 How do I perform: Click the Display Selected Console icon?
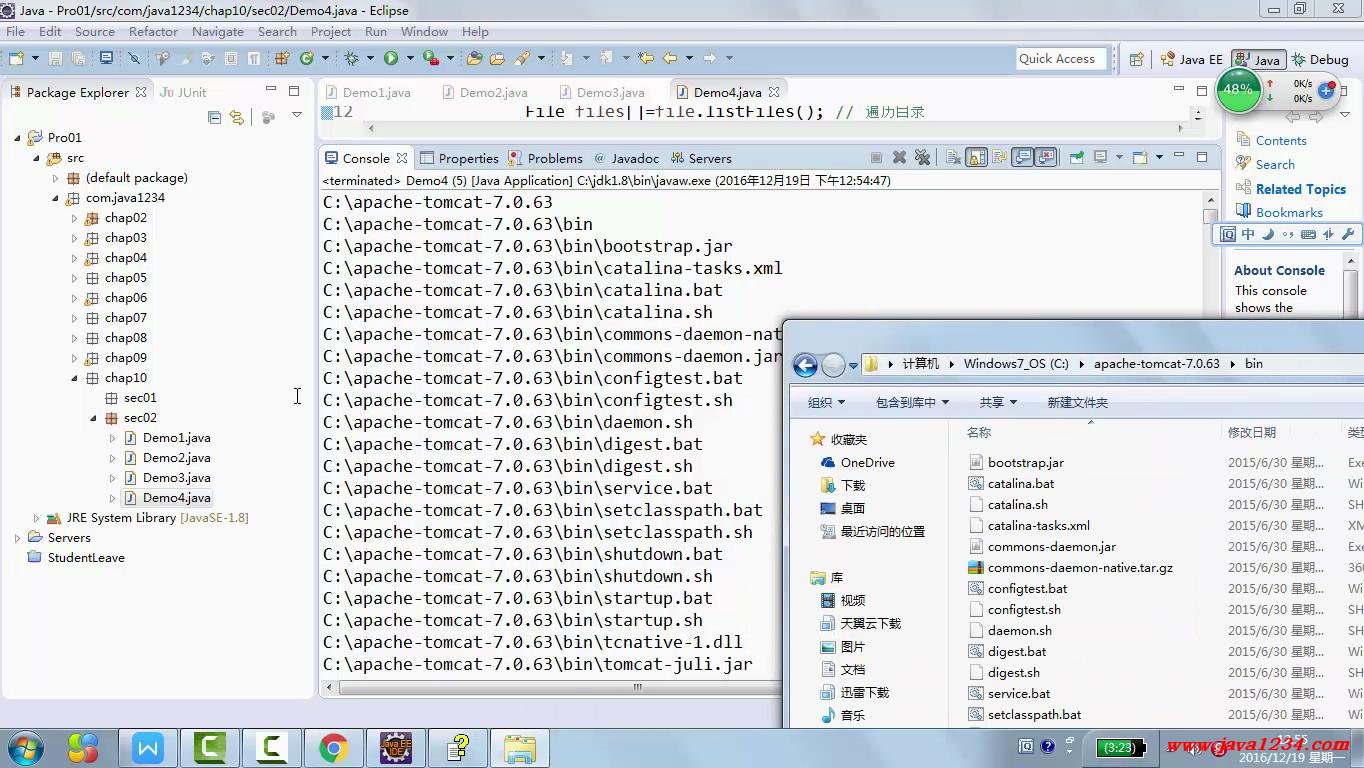[1101, 157]
